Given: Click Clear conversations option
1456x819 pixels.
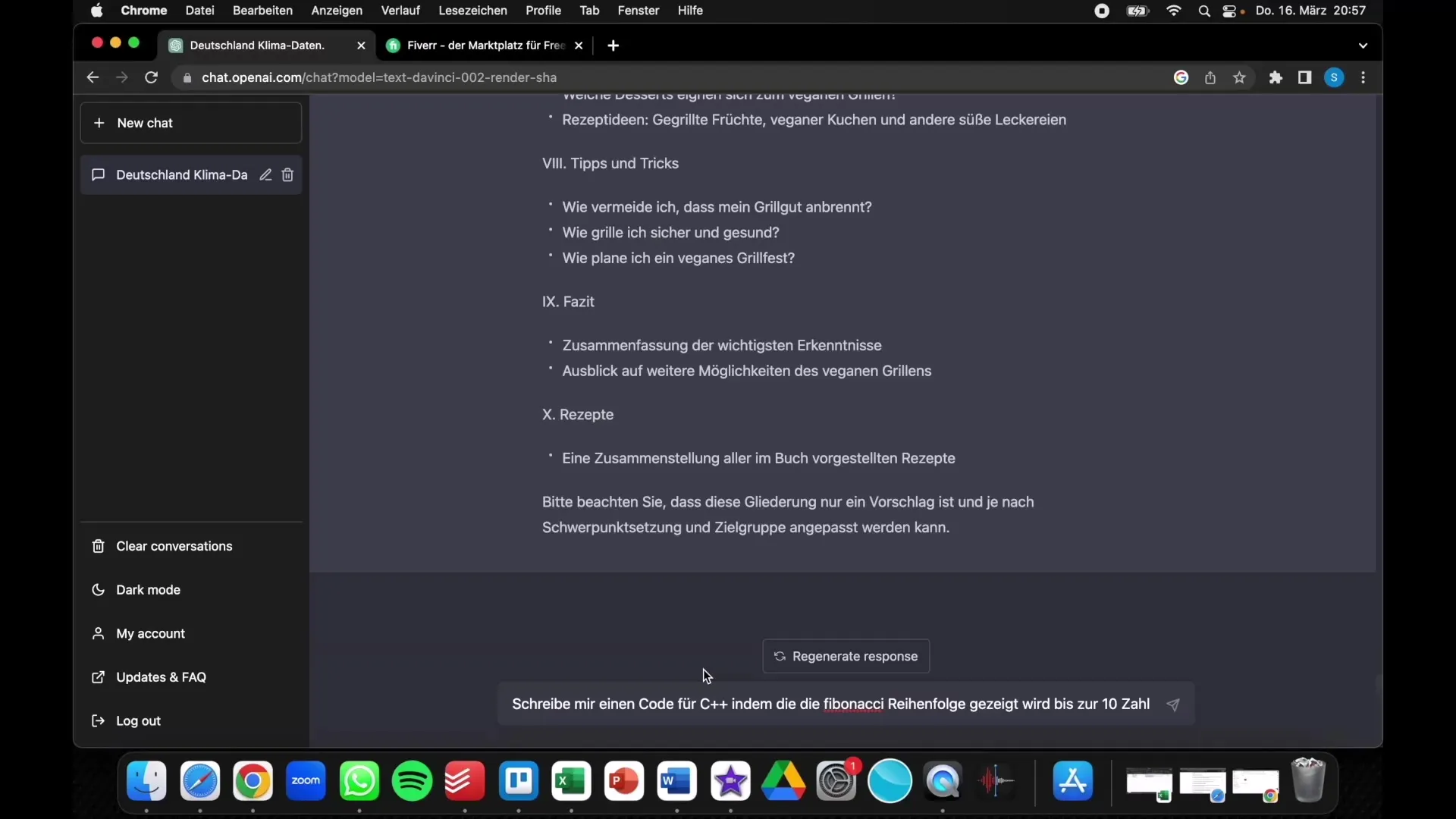Looking at the screenshot, I should pos(174,546).
